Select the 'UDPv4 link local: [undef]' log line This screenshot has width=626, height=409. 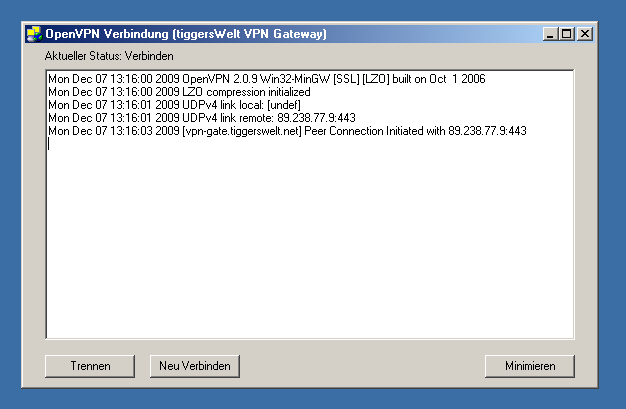point(174,105)
